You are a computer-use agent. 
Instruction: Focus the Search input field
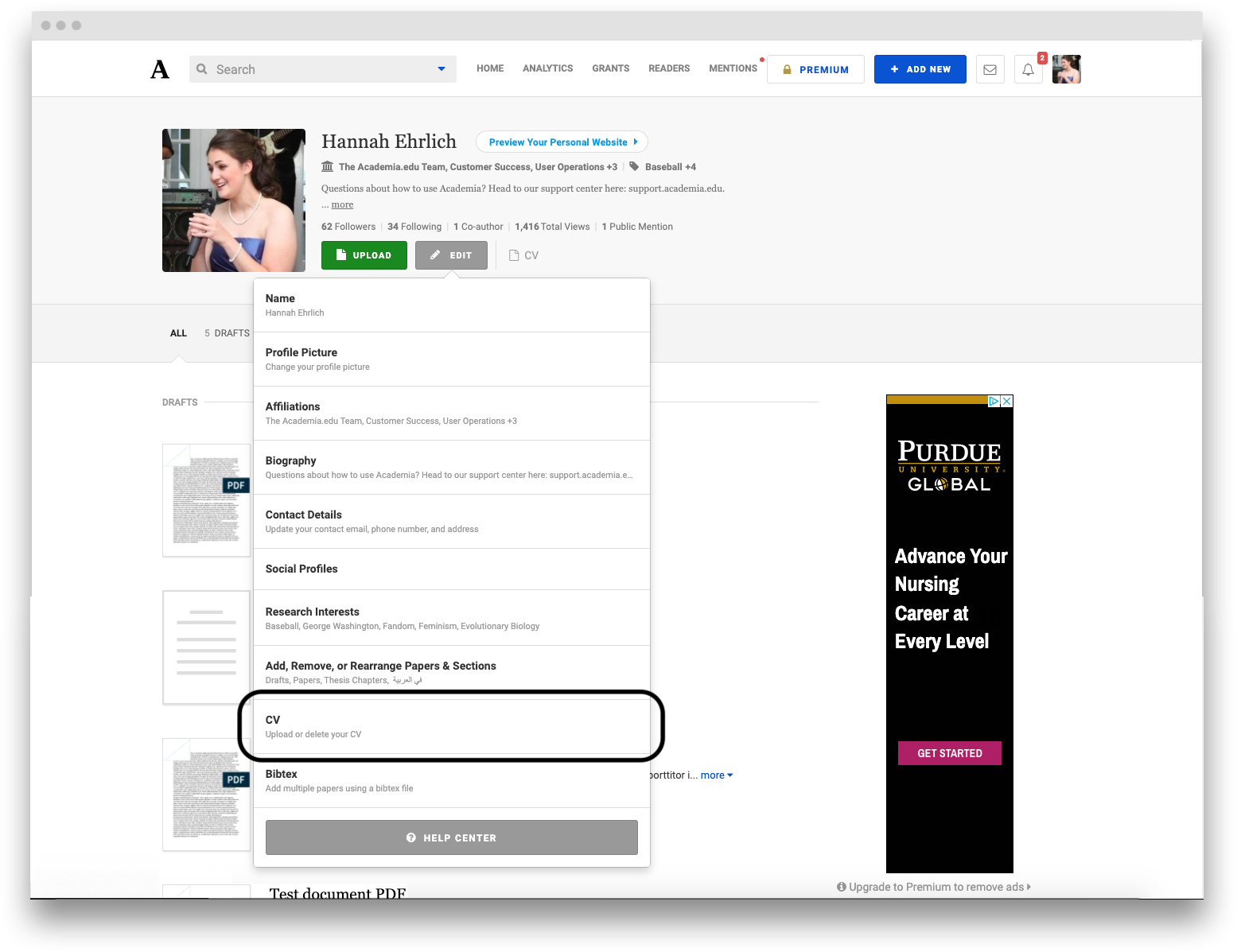point(322,69)
